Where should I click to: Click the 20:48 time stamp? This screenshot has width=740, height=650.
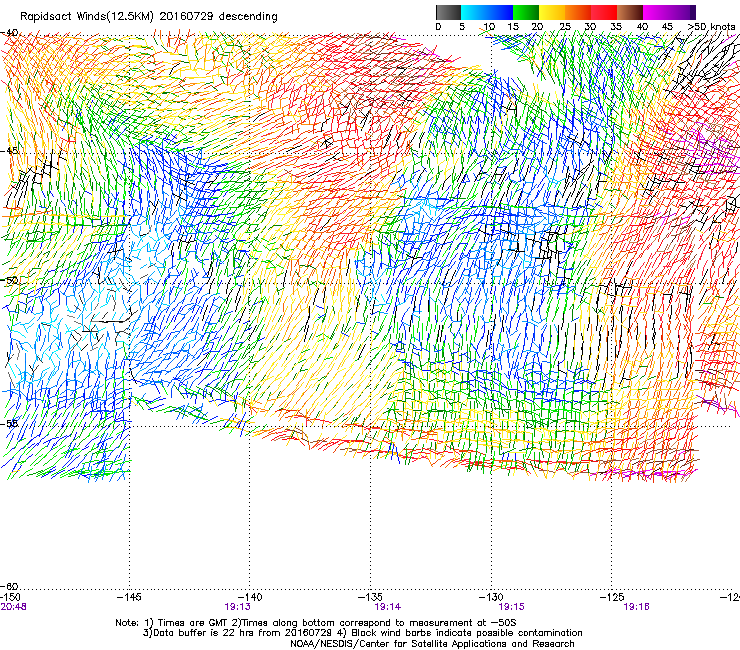[13, 607]
